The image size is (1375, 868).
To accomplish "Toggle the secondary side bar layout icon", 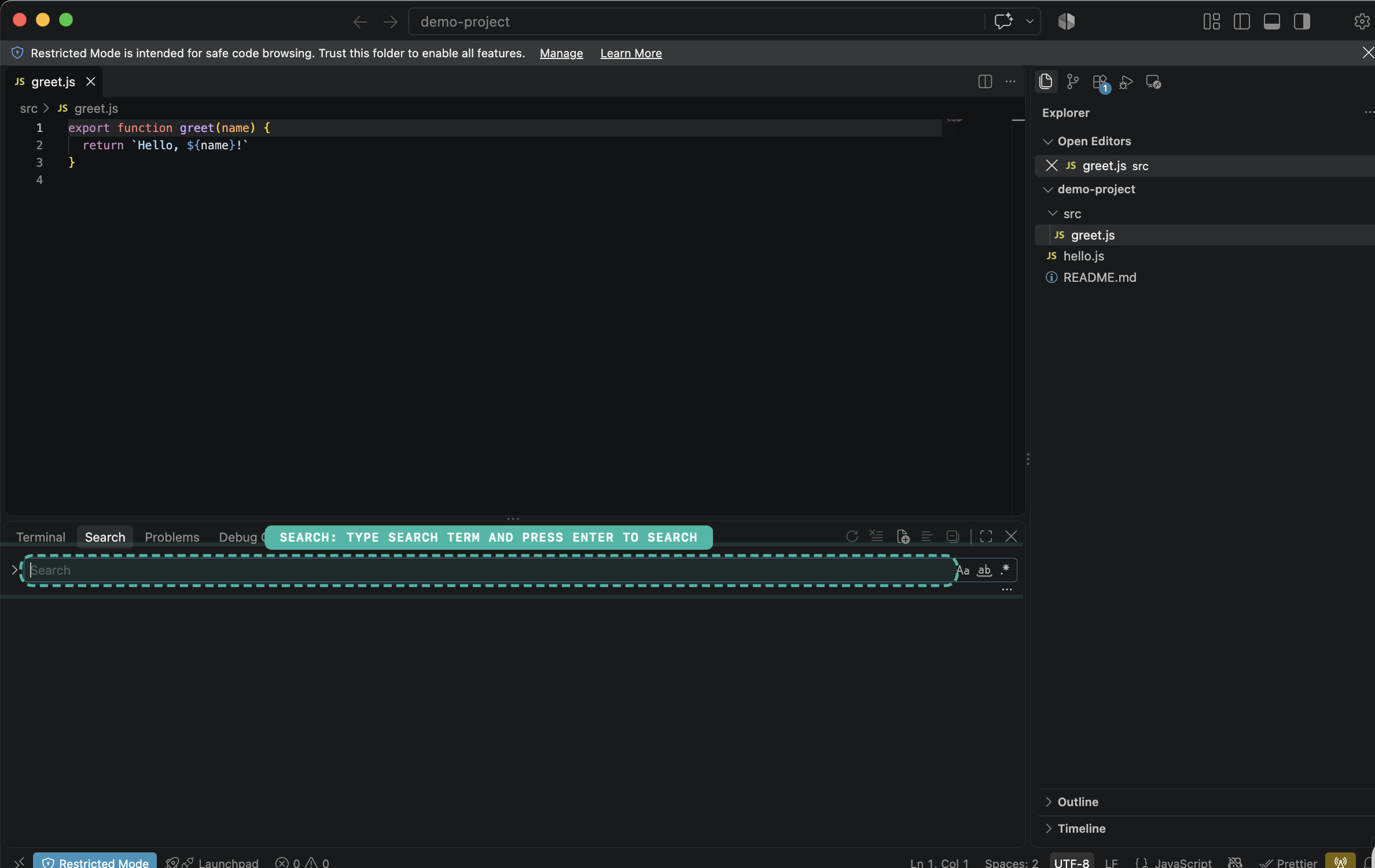I will (1302, 21).
